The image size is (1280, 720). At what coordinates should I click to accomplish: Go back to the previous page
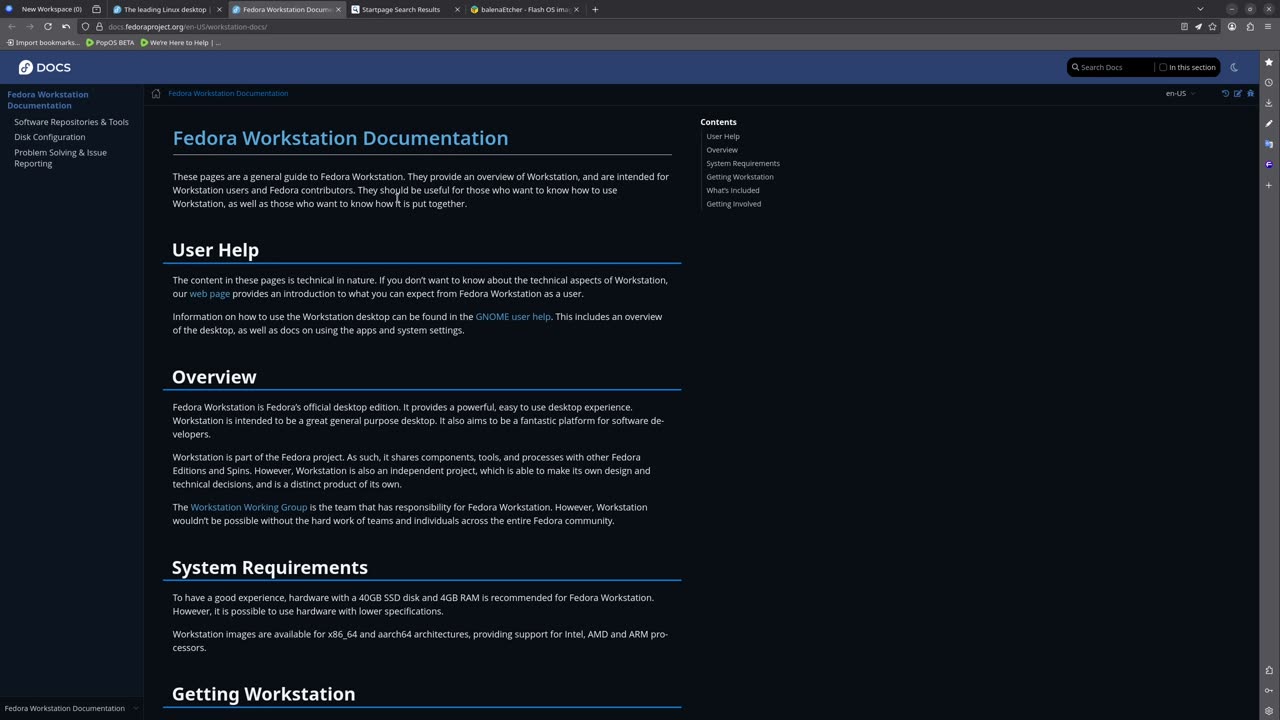(x=12, y=26)
